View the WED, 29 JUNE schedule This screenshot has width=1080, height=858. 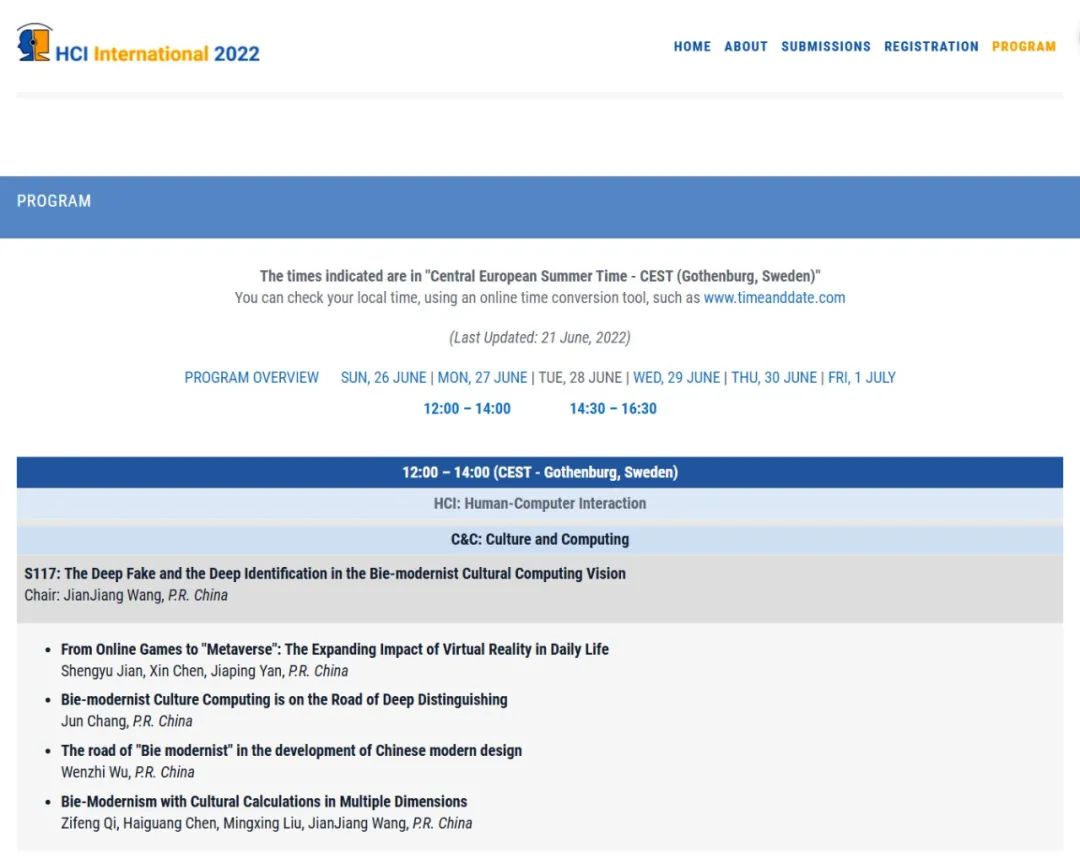click(676, 378)
